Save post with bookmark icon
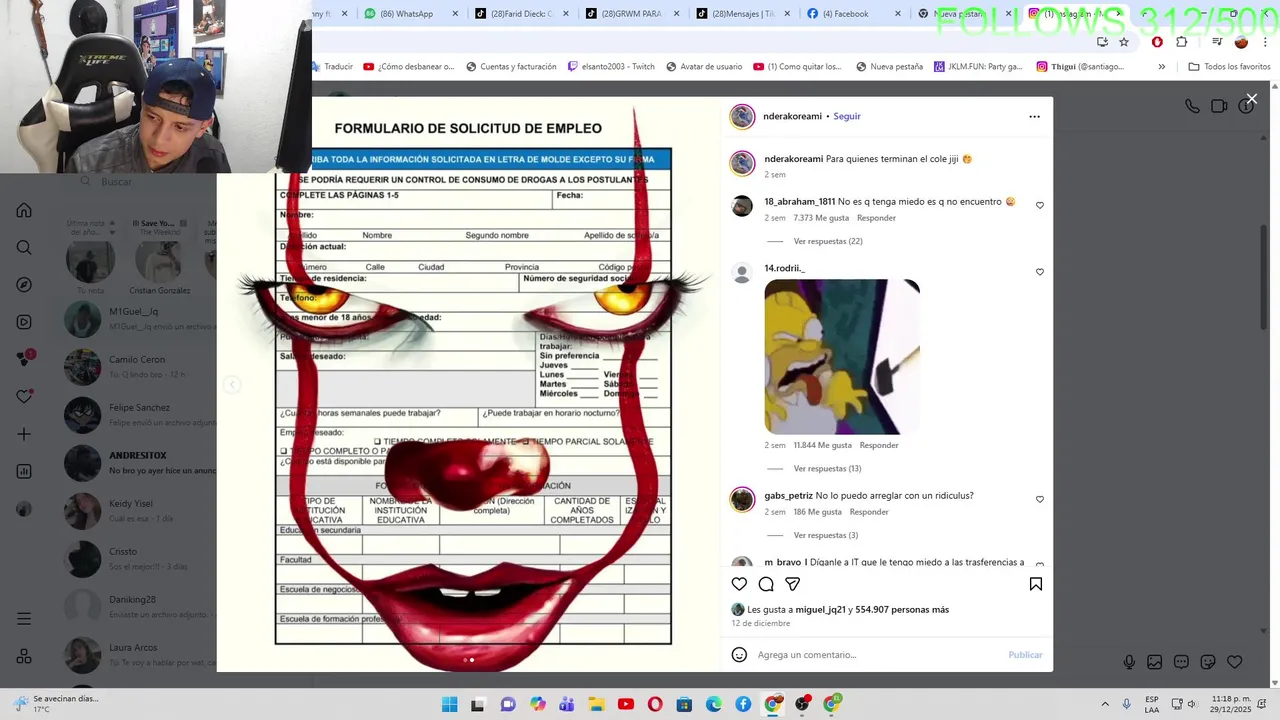Viewport: 1280px width, 720px height. click(1036, 584)
